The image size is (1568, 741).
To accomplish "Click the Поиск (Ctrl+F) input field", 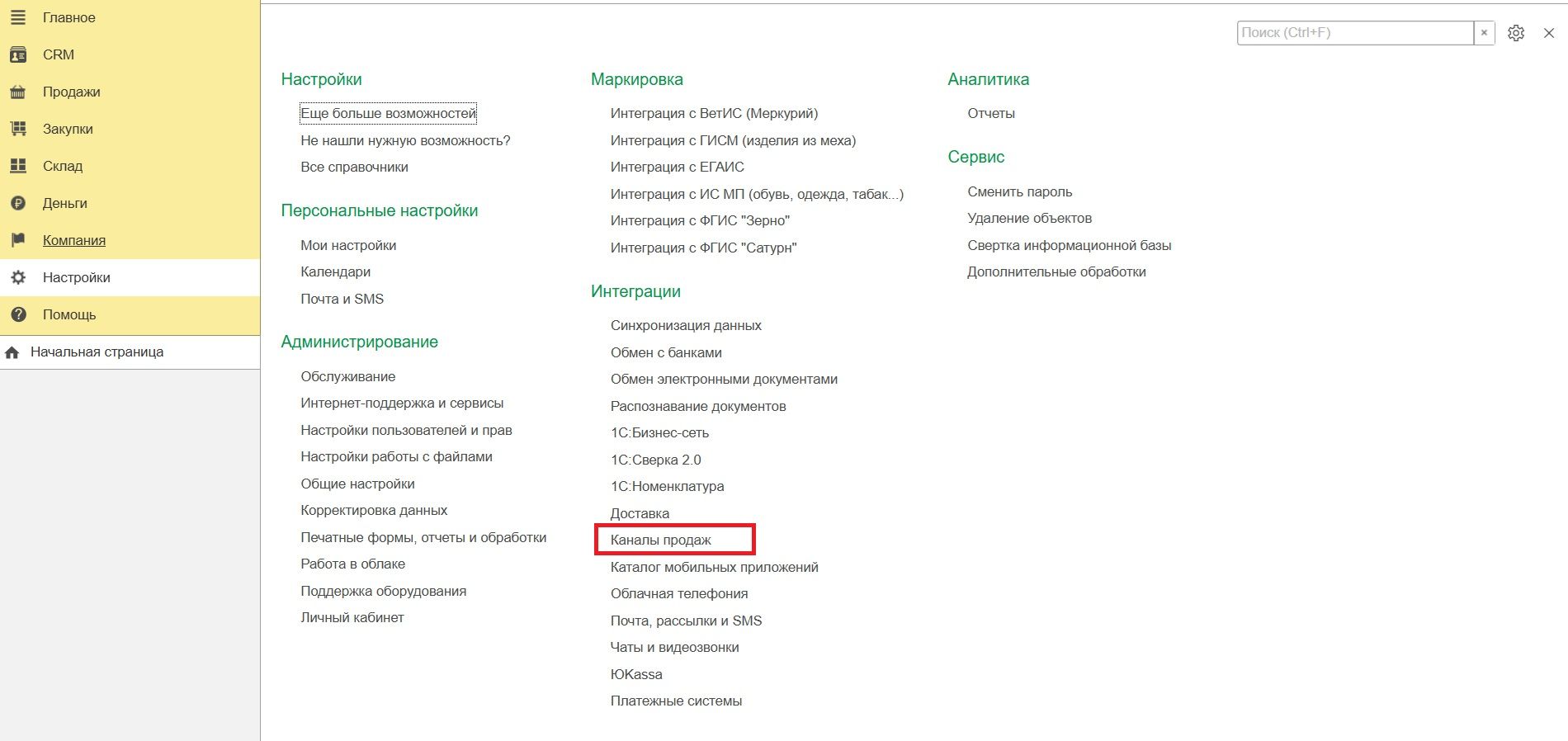I will pyautogui.click(x=1355, y=33).
